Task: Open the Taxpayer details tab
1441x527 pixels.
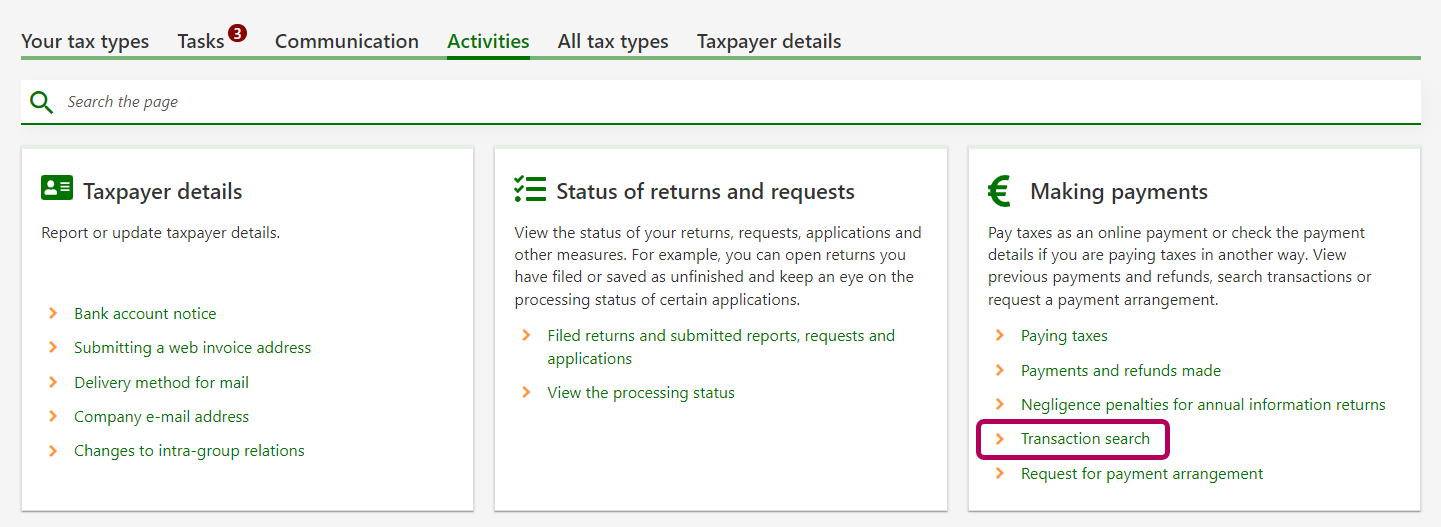Action: pos(768,41)
